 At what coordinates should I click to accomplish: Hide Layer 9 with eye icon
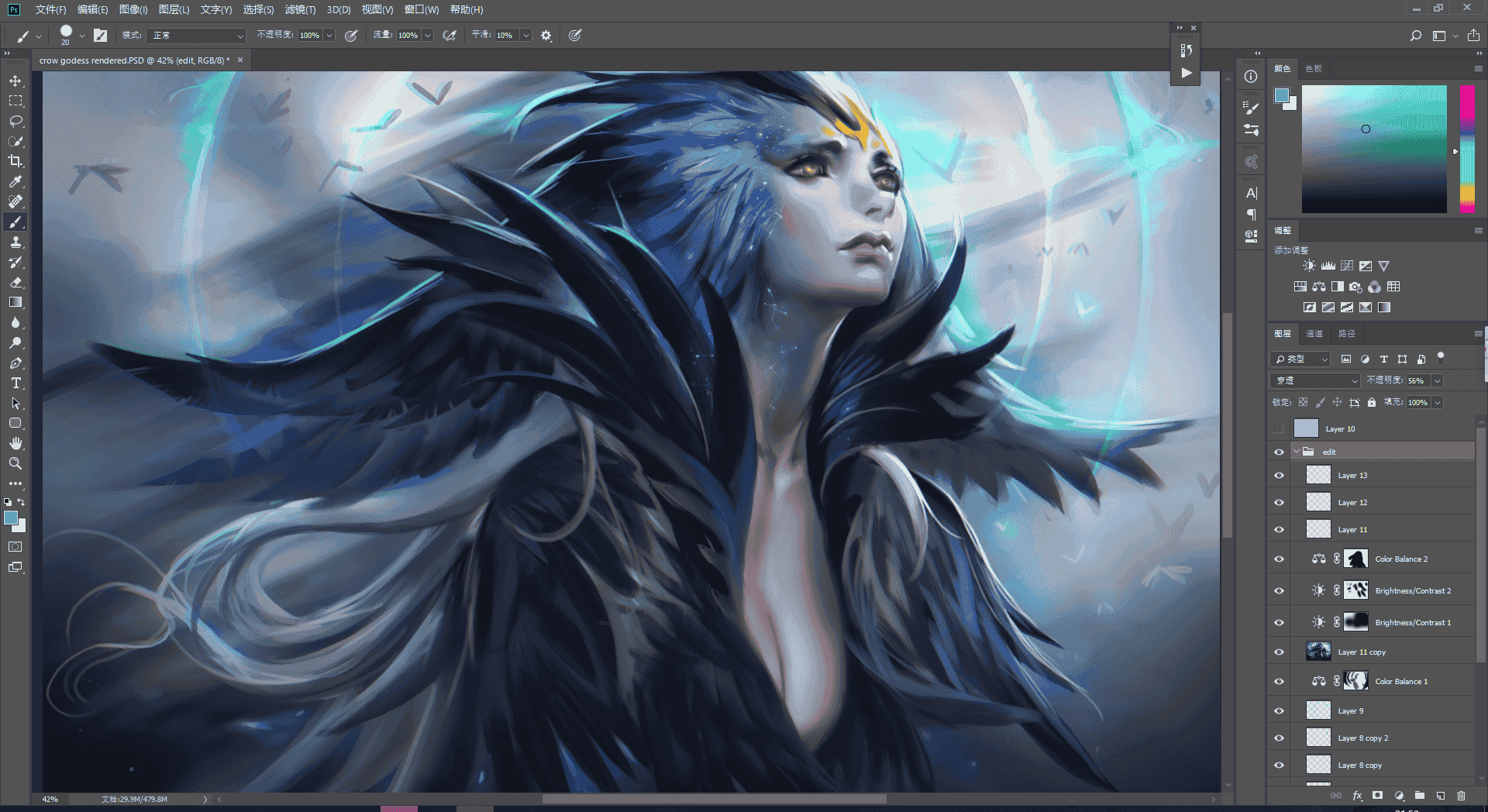[x=1280, y=711]
